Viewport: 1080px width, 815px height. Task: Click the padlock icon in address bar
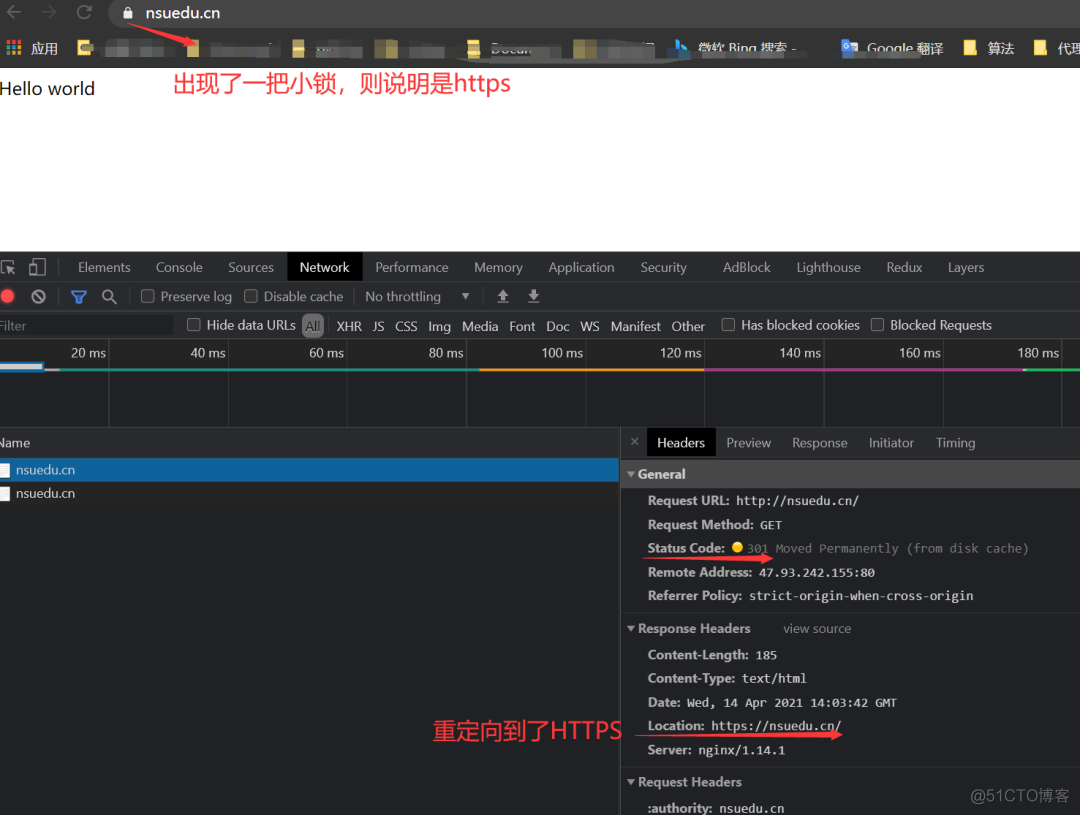point(126,13)
